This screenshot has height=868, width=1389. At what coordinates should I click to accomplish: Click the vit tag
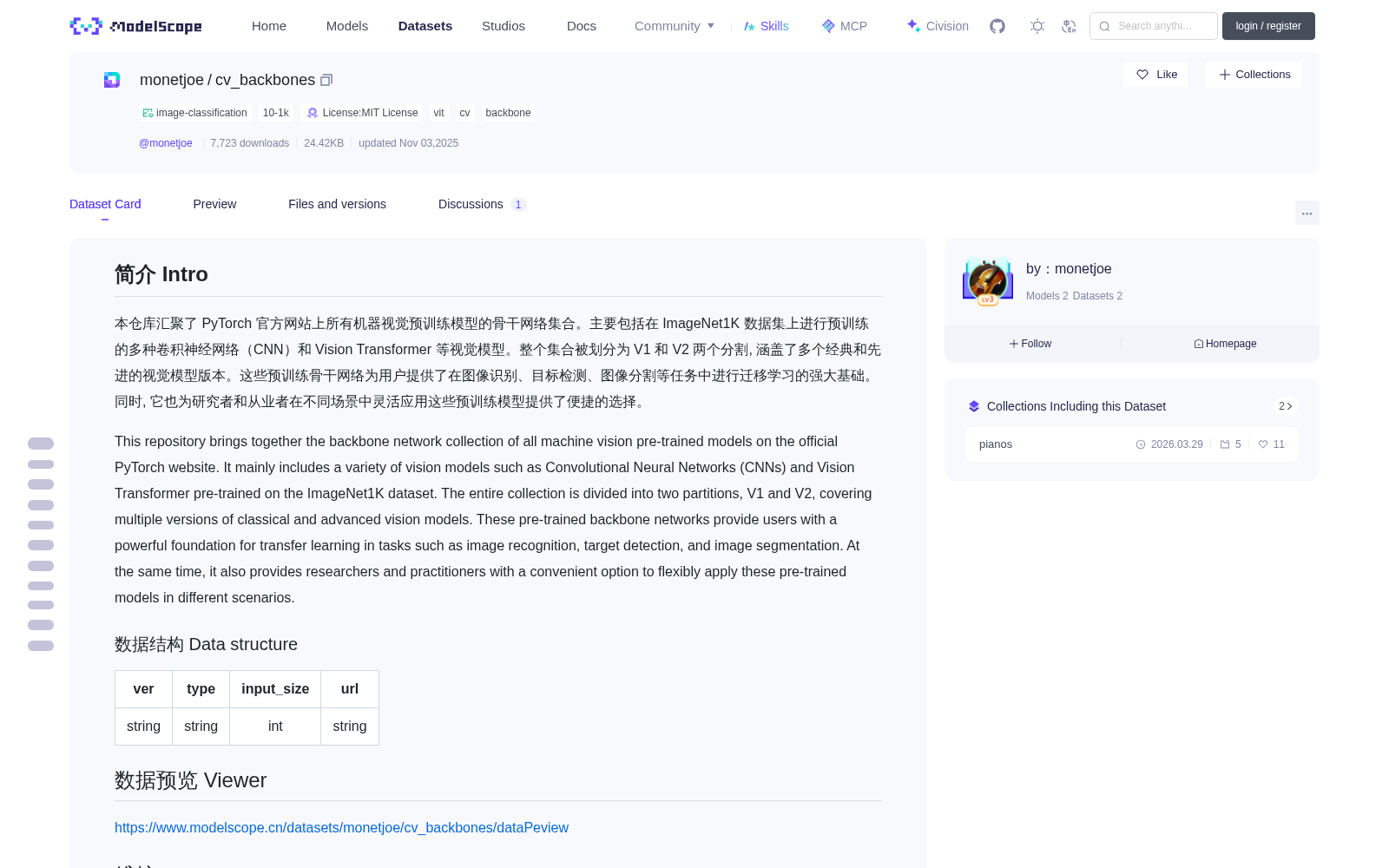(x=439, y=113)
